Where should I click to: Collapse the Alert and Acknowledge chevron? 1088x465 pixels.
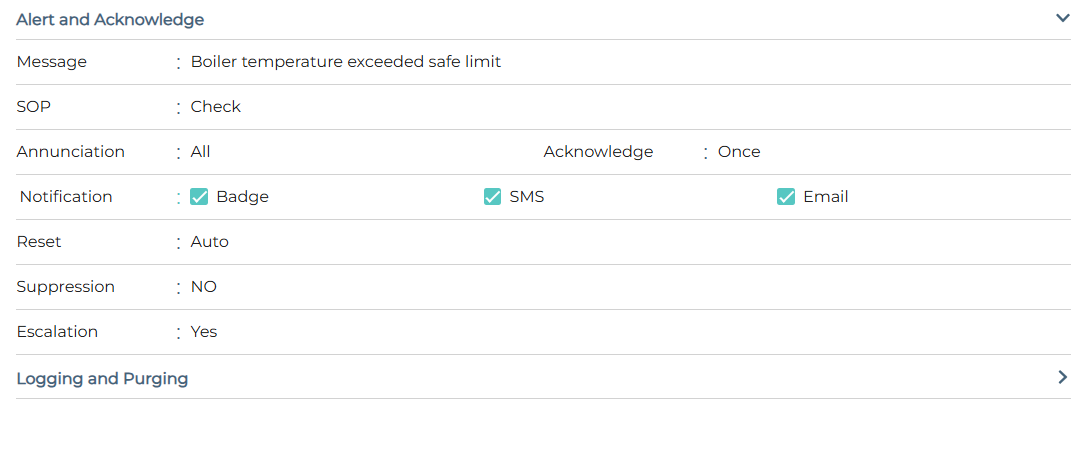coord(1062,18)
